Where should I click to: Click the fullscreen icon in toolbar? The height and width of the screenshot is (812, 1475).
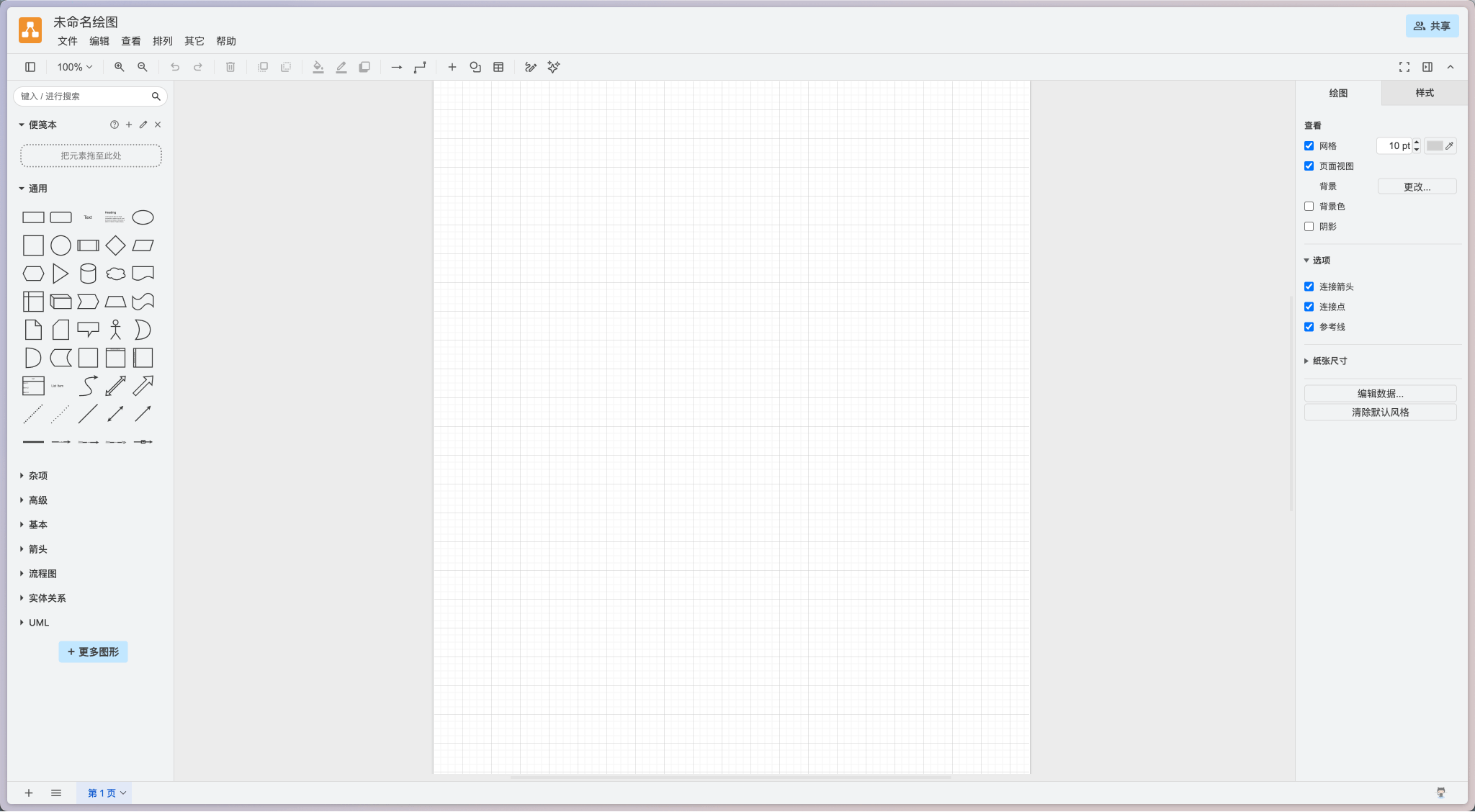tap(1404, 67)
